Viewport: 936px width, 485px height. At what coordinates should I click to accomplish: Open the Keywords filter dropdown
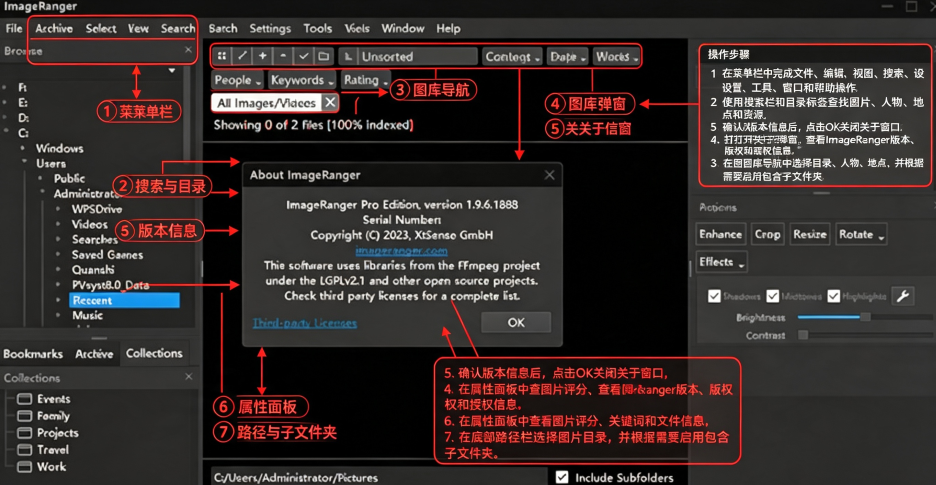[302, 80]
